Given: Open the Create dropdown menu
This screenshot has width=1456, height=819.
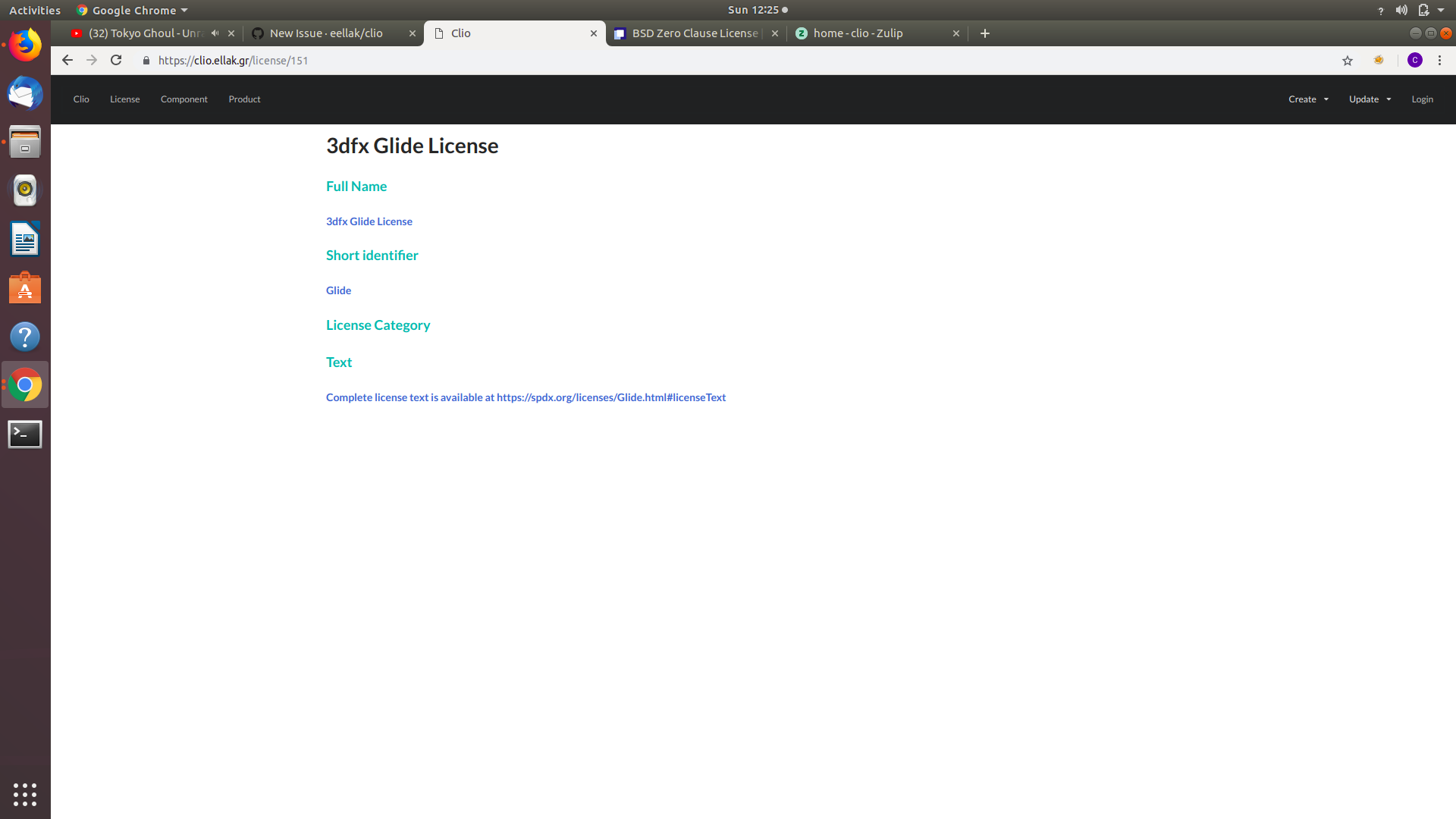Looking at the screenshot, I should coord(1307,99).
